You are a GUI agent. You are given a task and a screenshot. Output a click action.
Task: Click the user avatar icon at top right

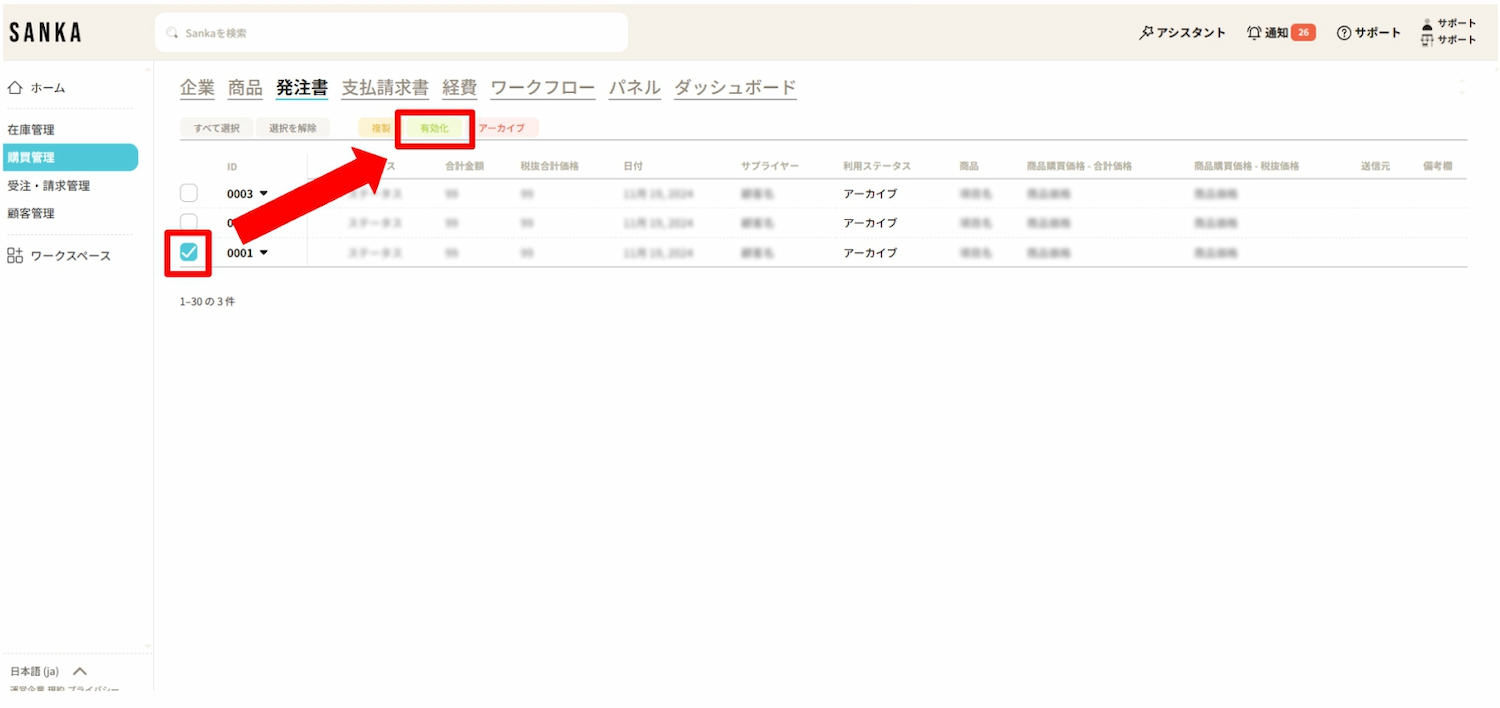click(x=1427, y=24)
